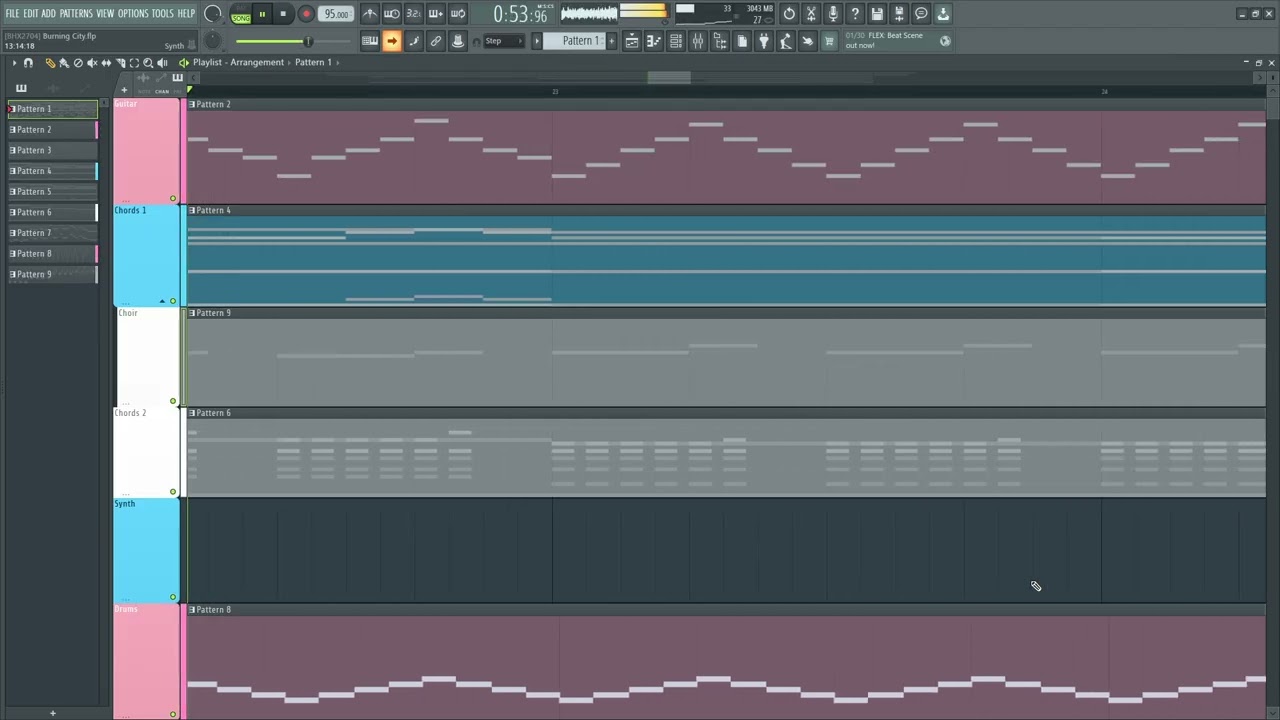Select the Select tool

pyautogui.click(x=134, y=63)
